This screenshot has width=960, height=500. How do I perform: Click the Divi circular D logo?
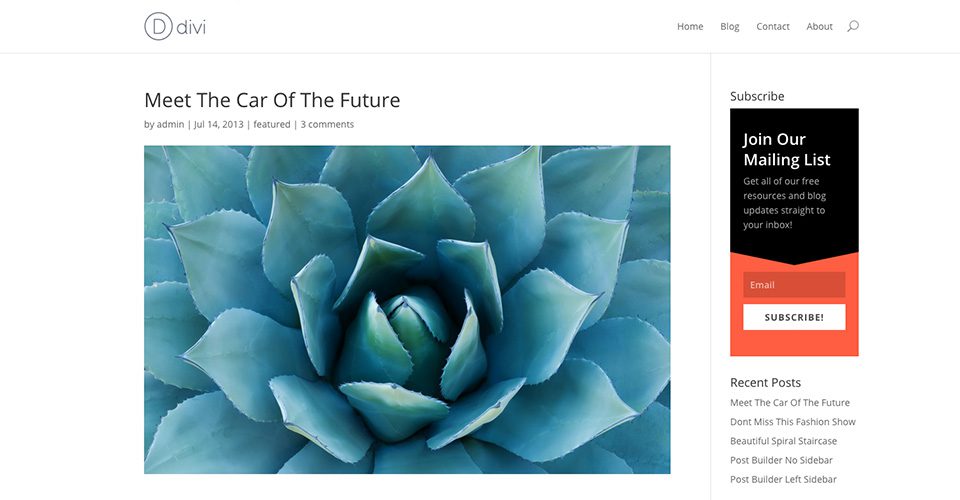(158, 26)
